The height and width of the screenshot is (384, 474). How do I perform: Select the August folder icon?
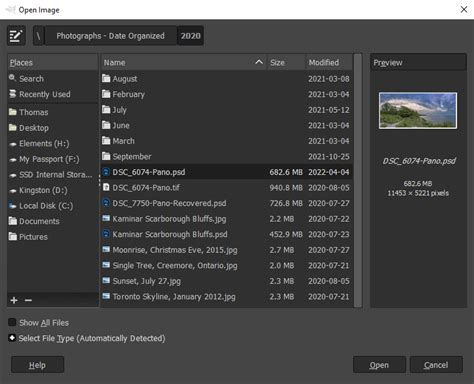click(x=106, y=78)
